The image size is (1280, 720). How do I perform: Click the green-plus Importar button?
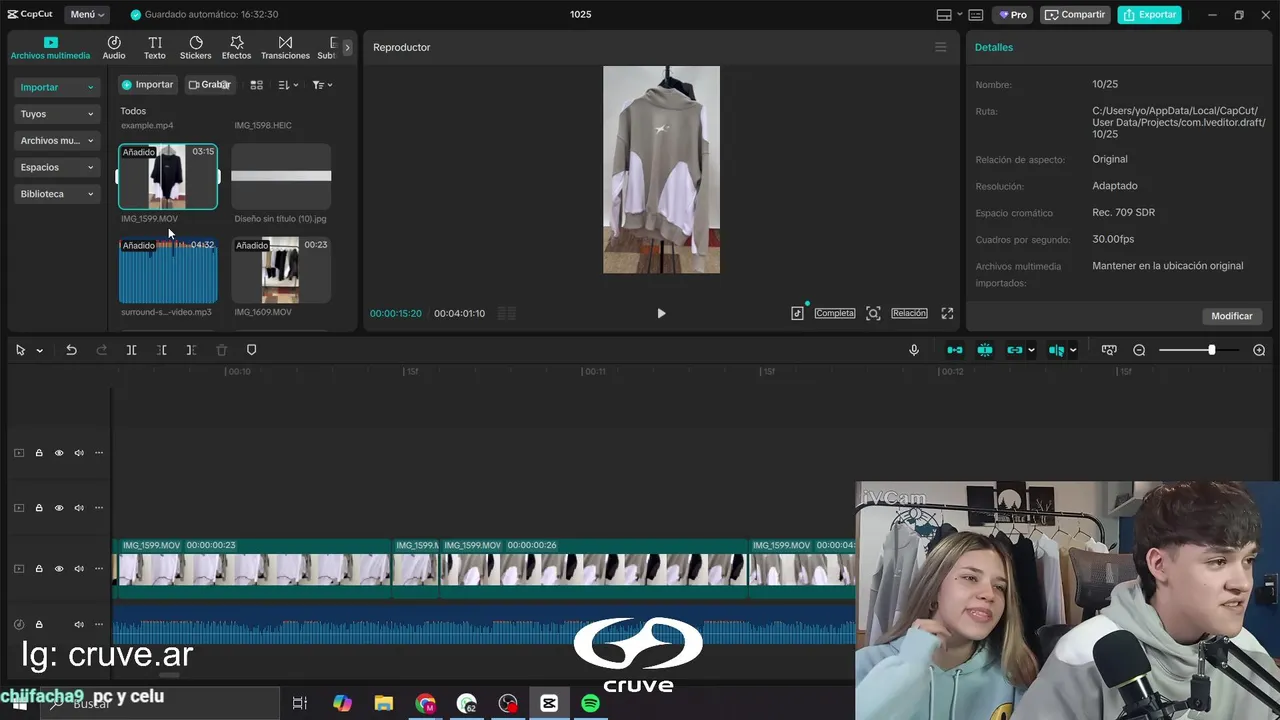click(x=147, y=85)
